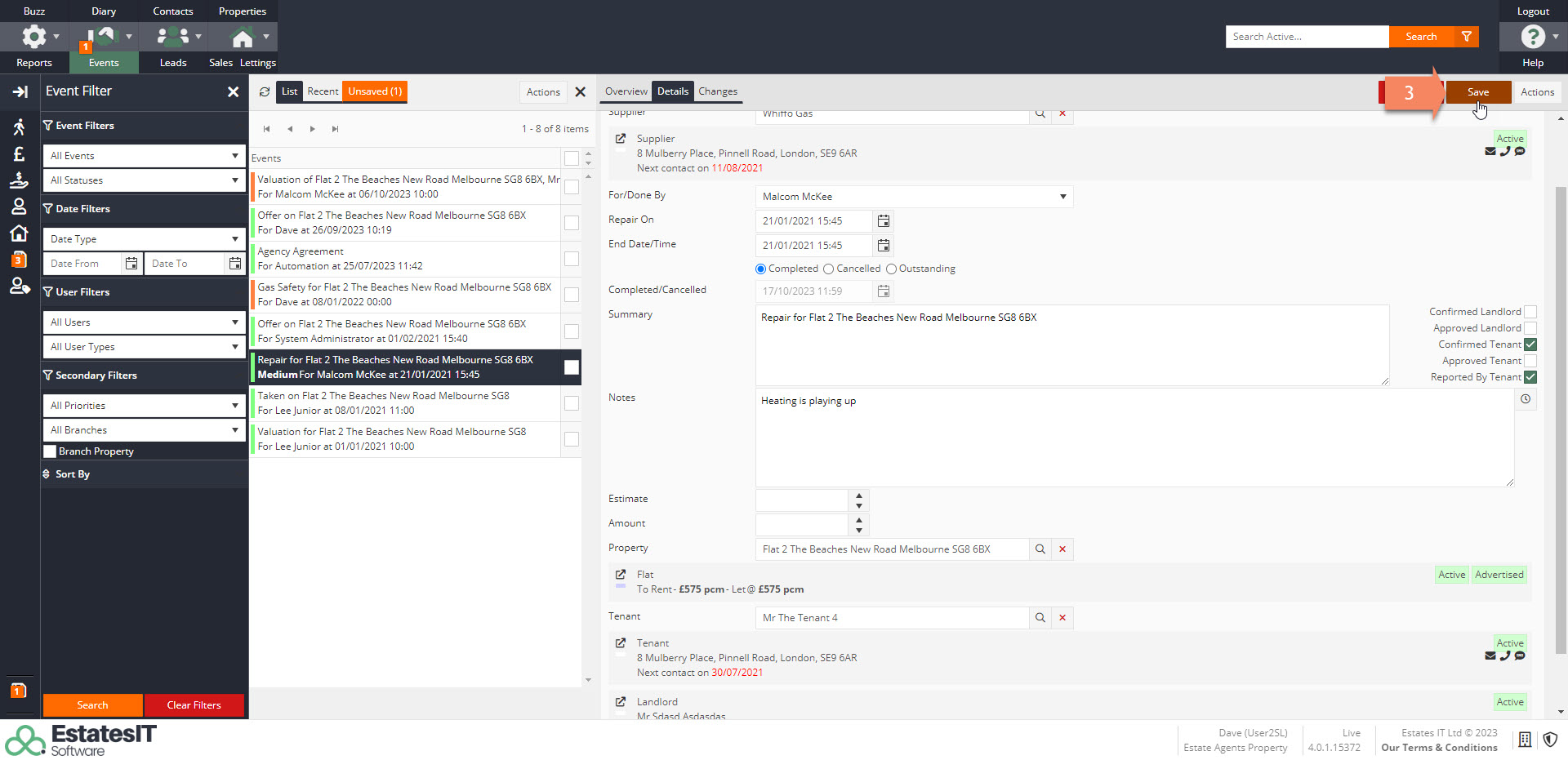Enable the Branch Property checkbox
The width and height of the screenshot is (1568, 760).
click(51, 451)
